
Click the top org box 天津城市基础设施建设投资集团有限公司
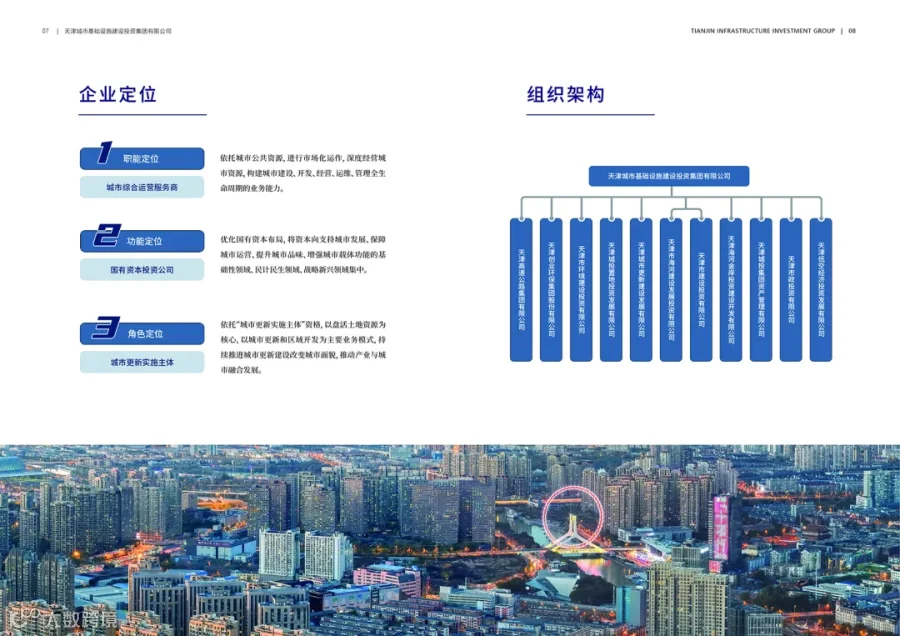(669, 176)
